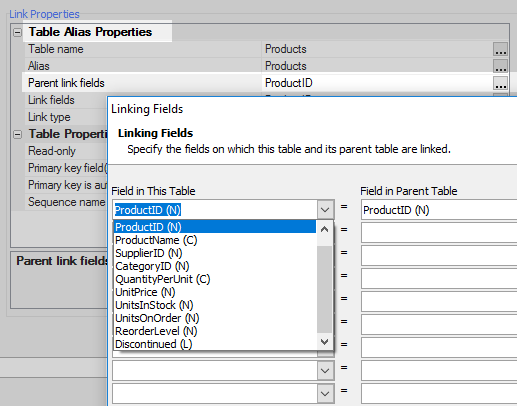The image size is (517, 406).
Task: Click list scrollbar down arrow
Action: click(324, 342)
